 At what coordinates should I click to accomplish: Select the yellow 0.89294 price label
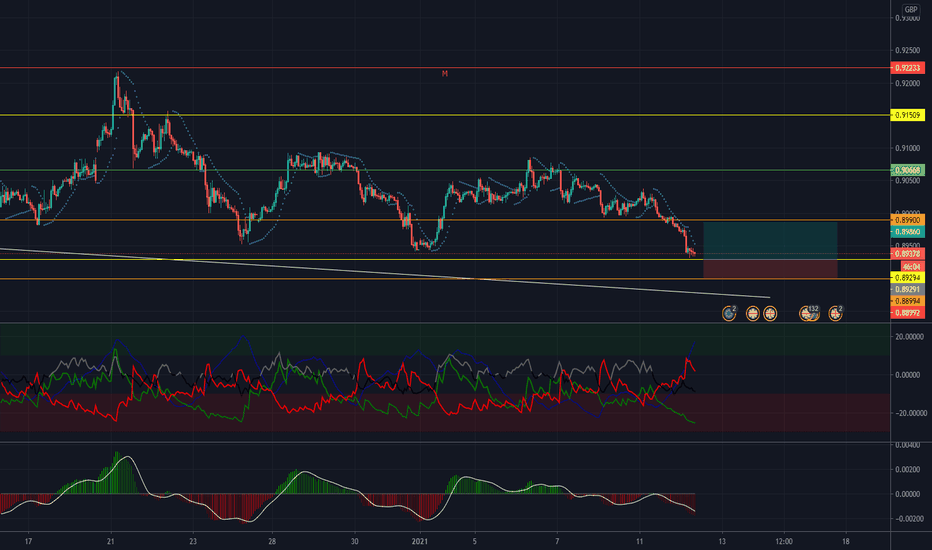pyautogui.click(x=908, y=278)
